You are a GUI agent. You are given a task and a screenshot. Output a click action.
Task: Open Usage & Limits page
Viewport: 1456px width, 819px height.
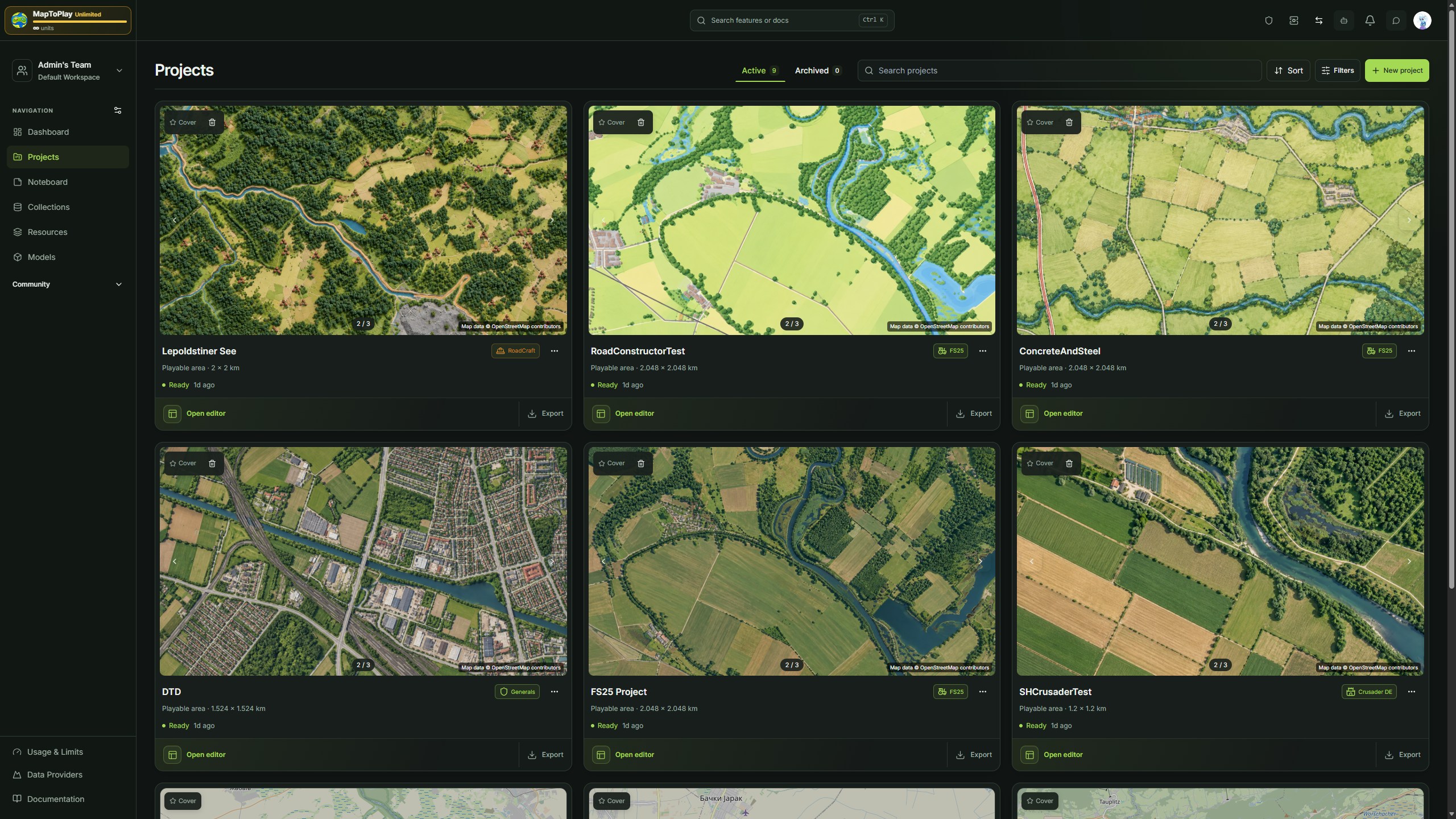68,752
